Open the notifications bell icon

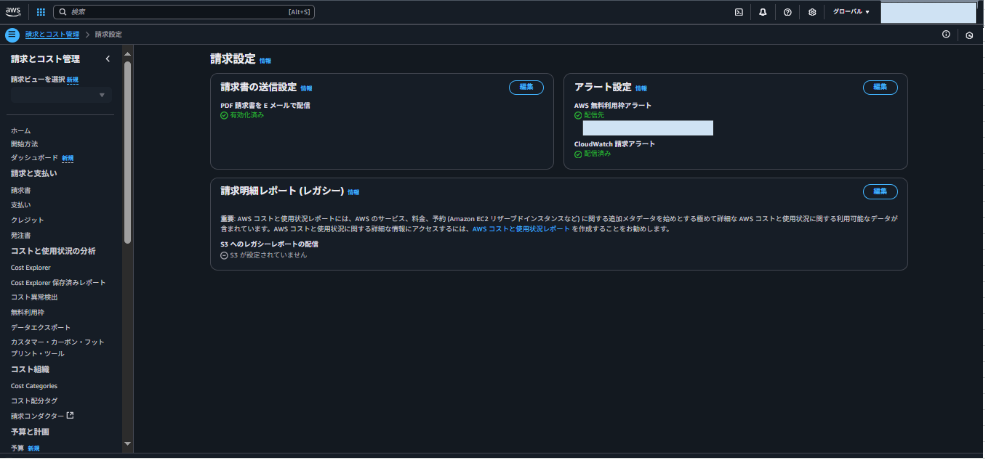point(763,12)
